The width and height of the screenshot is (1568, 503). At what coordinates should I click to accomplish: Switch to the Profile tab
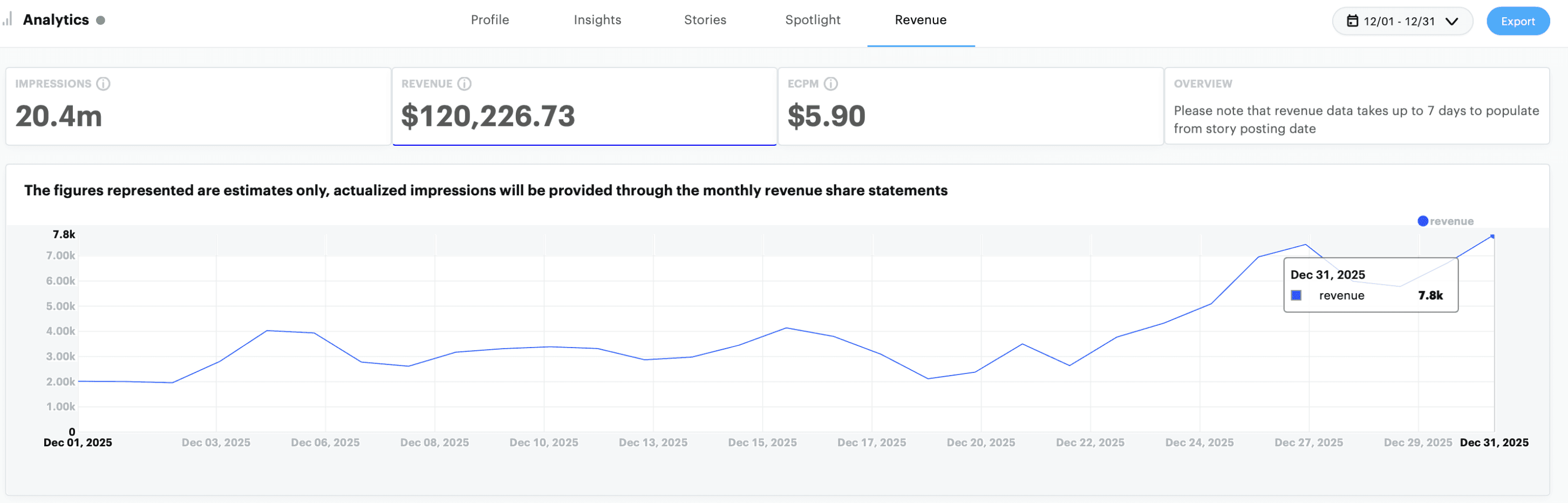[x=489, y=20]
